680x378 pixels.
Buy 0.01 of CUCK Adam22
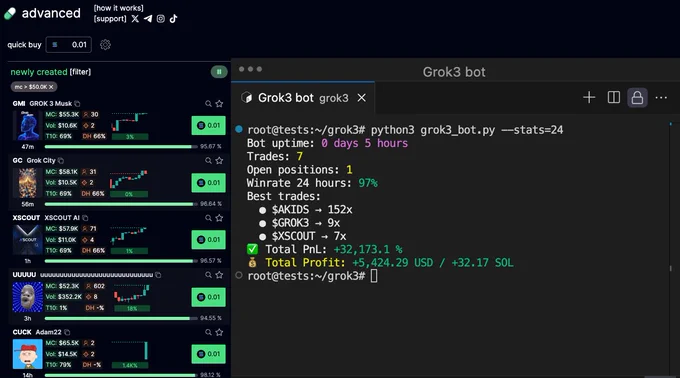tap(209, 354)
